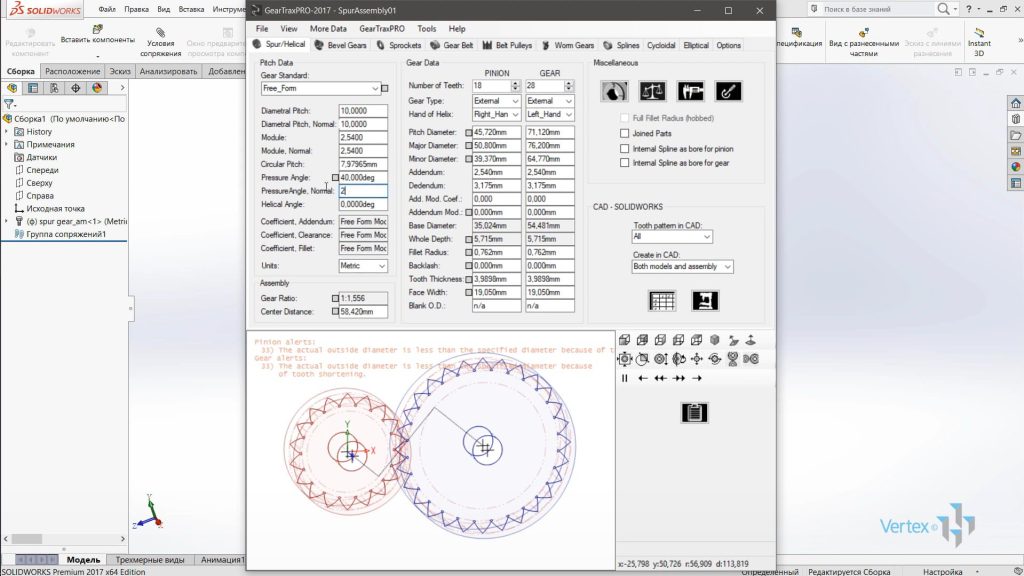1024x576 pixels.
Task: Toggle the checkbox beside Backlash
Action: (x=468, y=266)
